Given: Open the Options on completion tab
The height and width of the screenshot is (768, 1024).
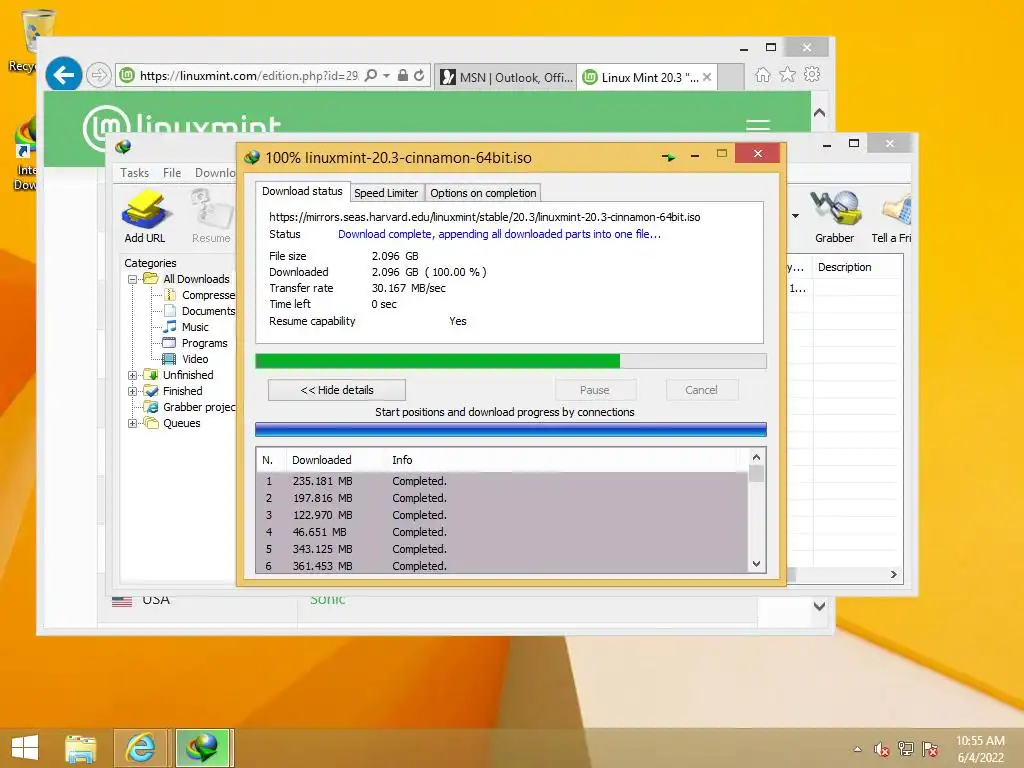Looking at the screenshot, I should point(483,193).
